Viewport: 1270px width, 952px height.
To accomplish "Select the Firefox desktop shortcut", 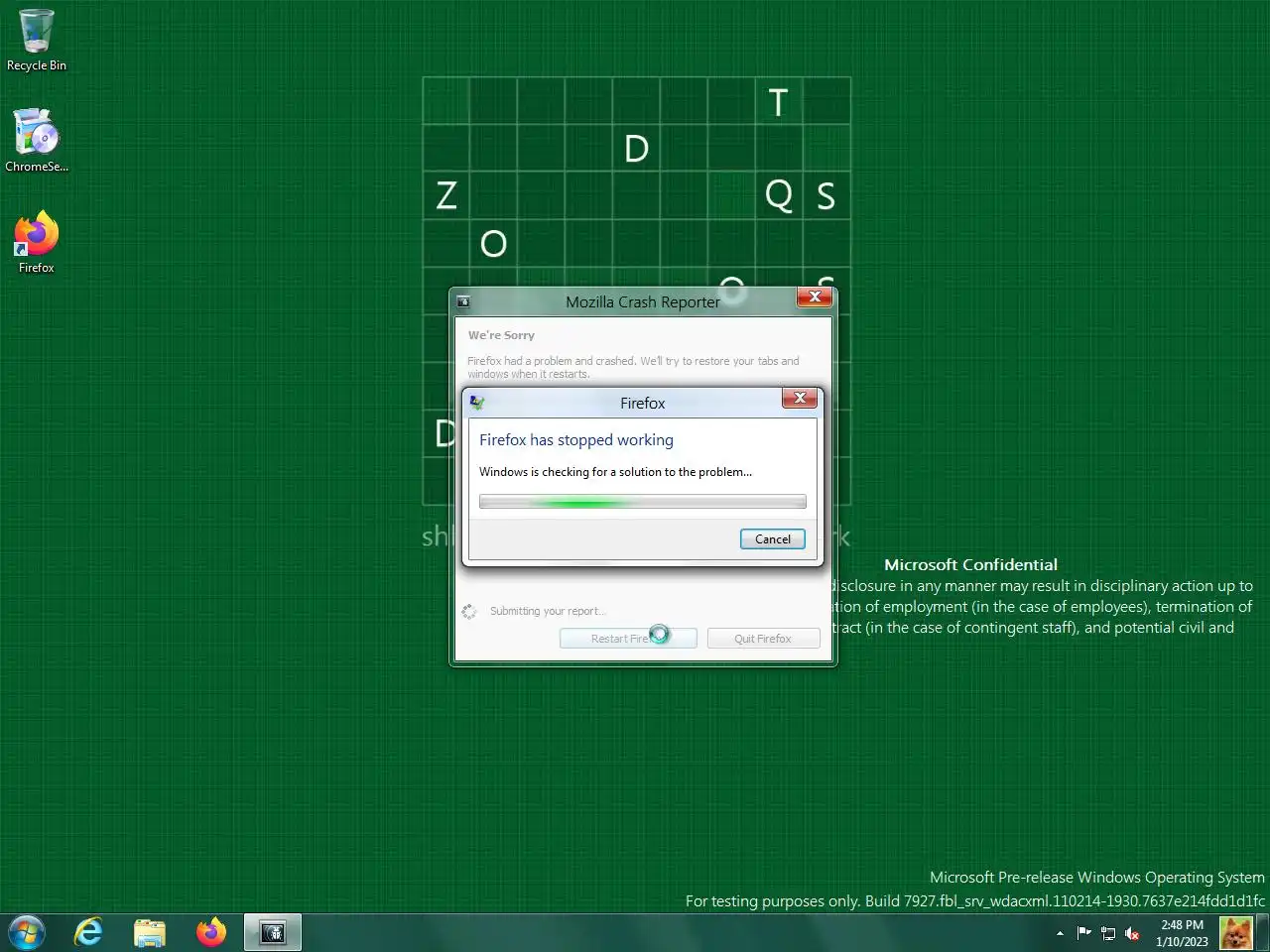I will tap(37, 241).
